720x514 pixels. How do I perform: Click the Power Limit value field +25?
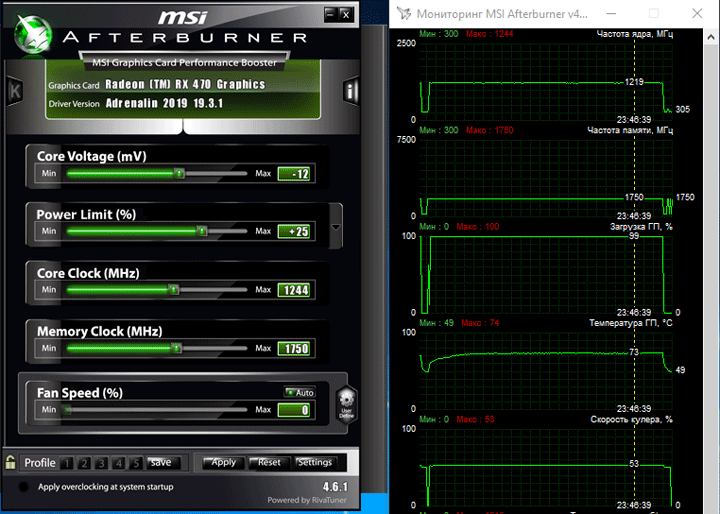click(x=295, y=231)
